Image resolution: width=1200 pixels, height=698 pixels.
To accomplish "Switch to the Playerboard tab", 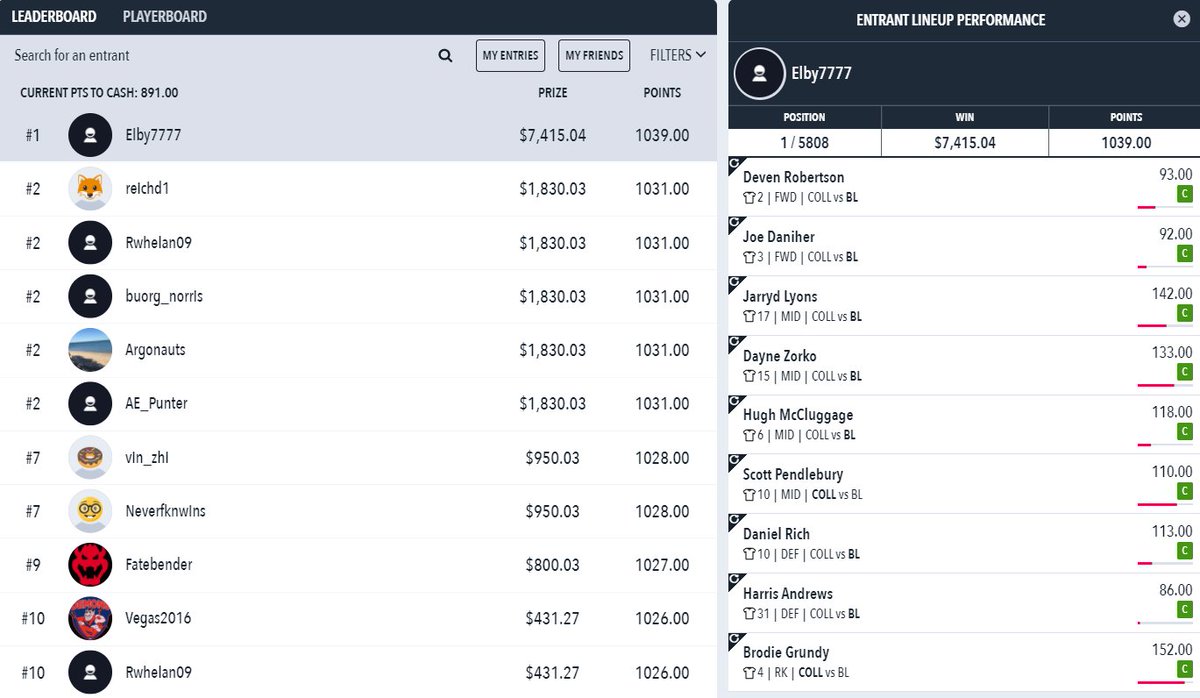I will 165,17.
